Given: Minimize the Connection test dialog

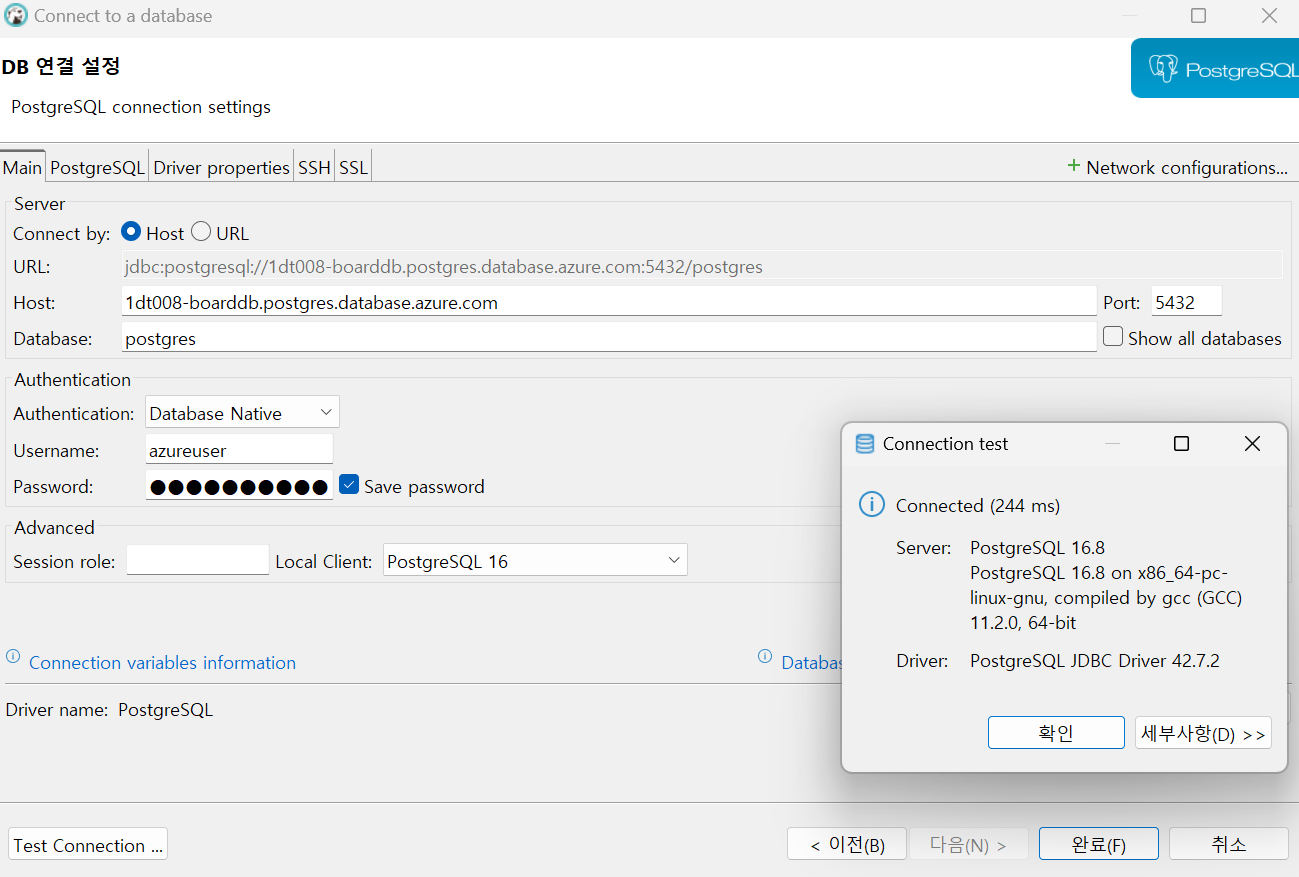Looking at the screenshot, I should (x=1112, y=443).
